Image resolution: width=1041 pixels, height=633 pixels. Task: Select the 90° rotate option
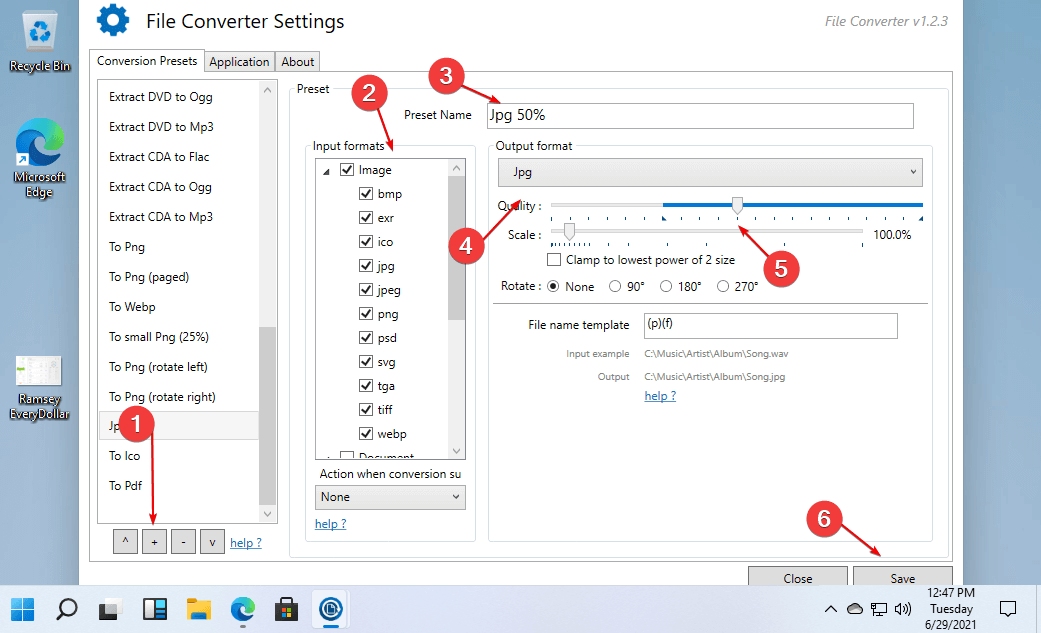pos(615,286)
